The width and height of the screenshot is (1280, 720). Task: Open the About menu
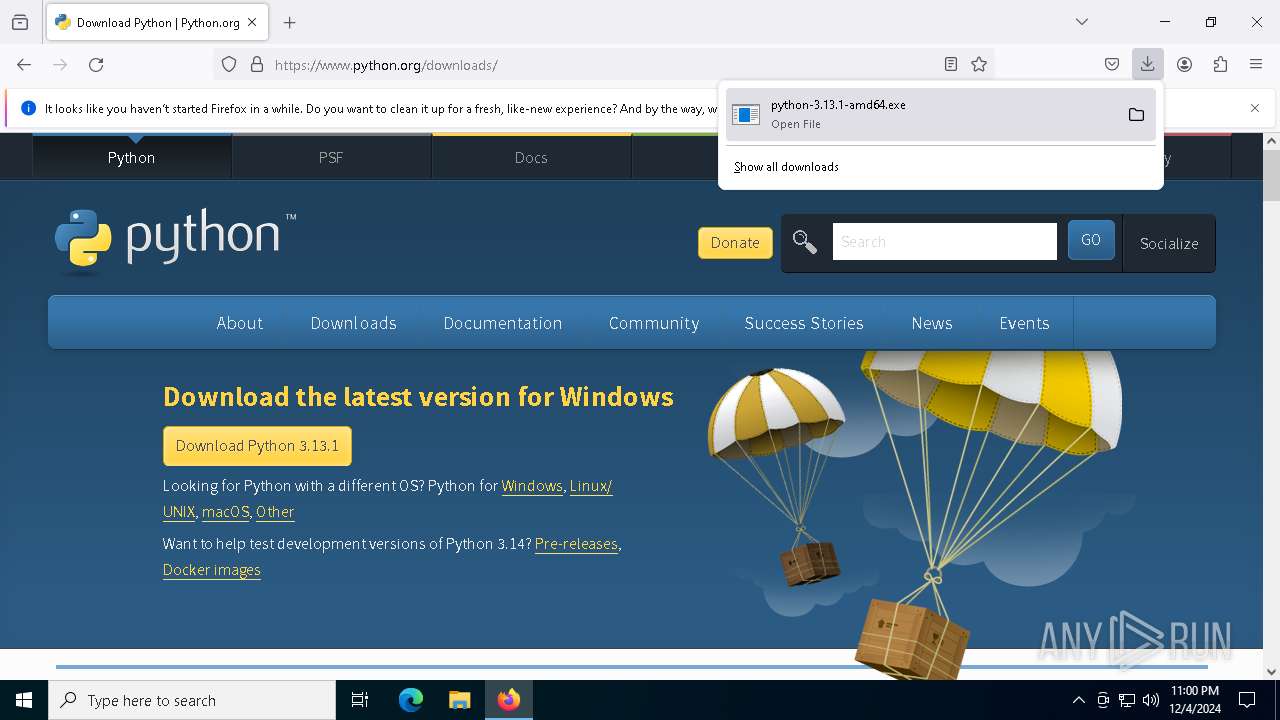click(240, 323)
